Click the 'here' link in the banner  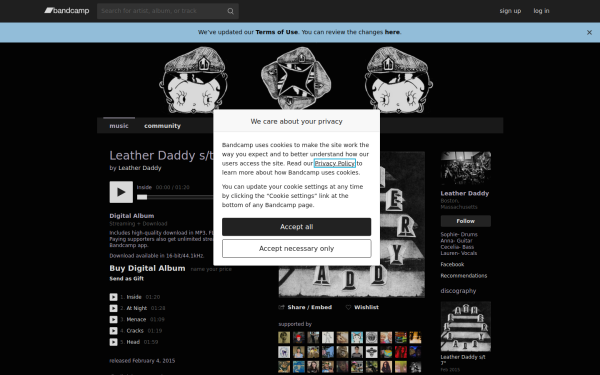[392, 32]
